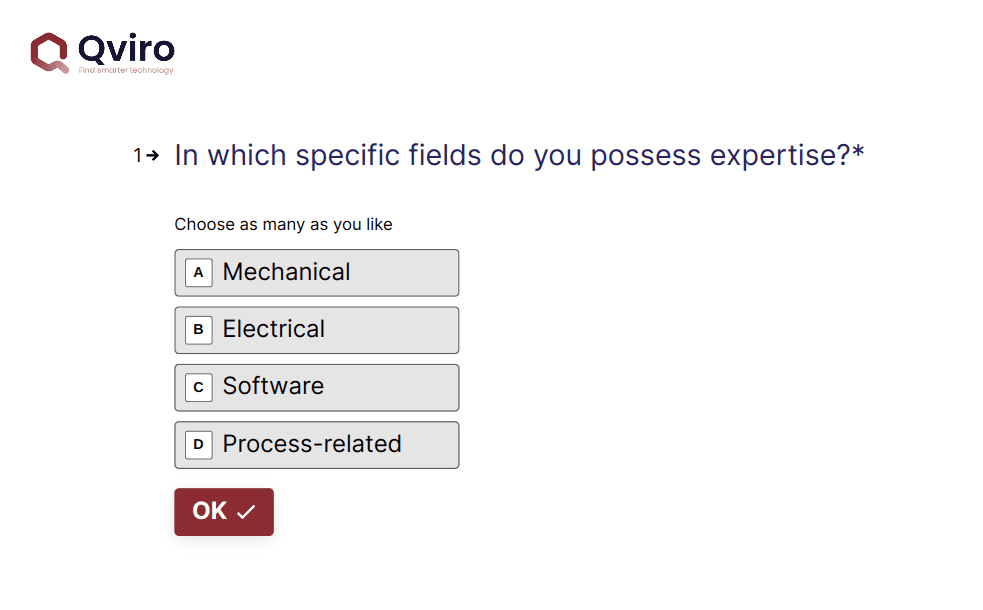Click the Qviro brand name text
983x610 pixels.
(126, 48)
